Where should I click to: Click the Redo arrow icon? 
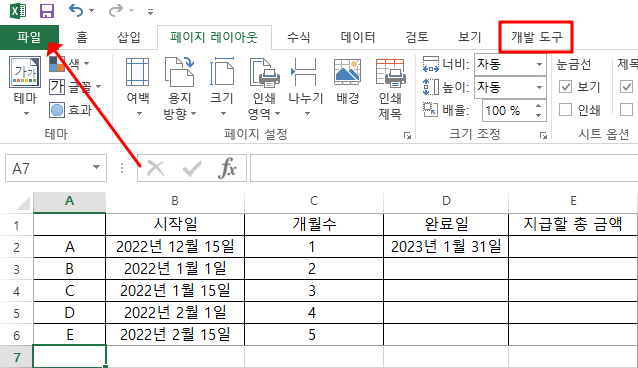[116, 10]
